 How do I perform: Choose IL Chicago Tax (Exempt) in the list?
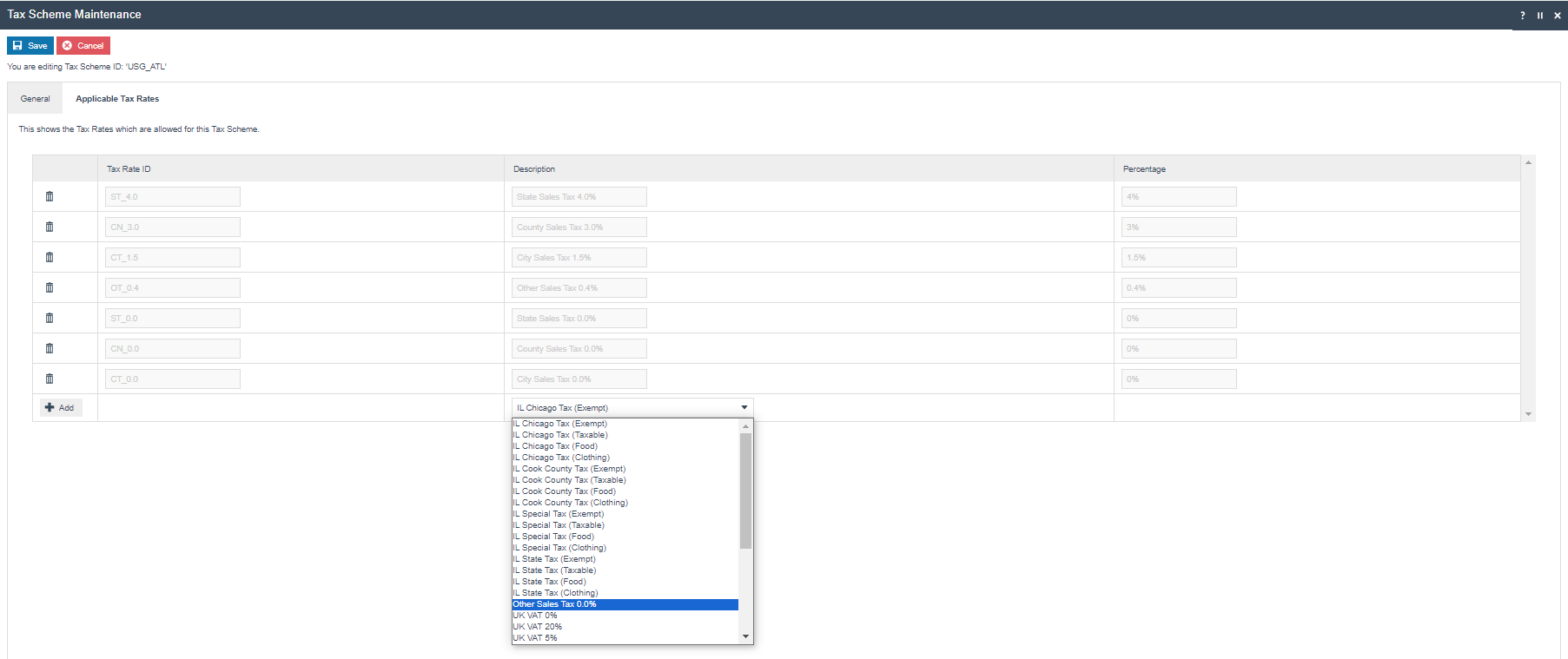click(x=625, y=424)
